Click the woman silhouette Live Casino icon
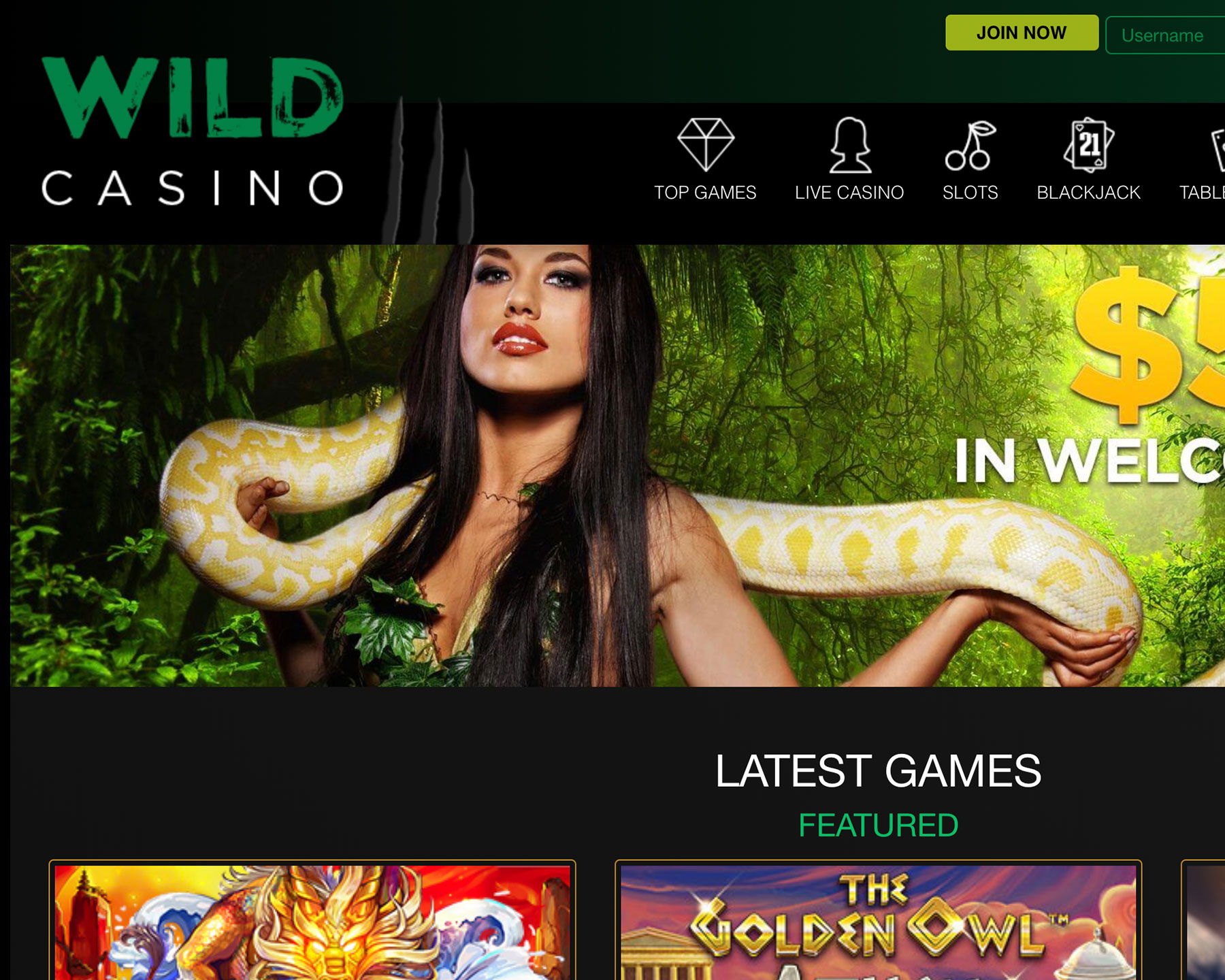The image size is (1225, 980). click(850, 145)
